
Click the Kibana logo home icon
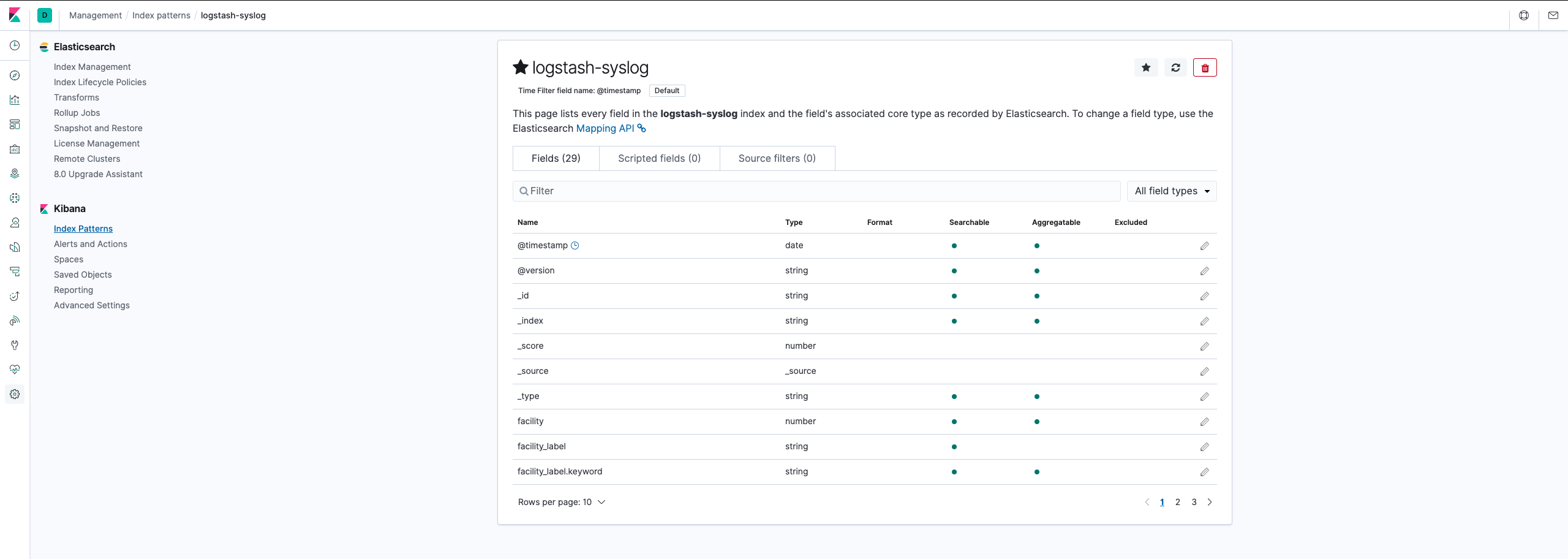[x=15, y=15]
